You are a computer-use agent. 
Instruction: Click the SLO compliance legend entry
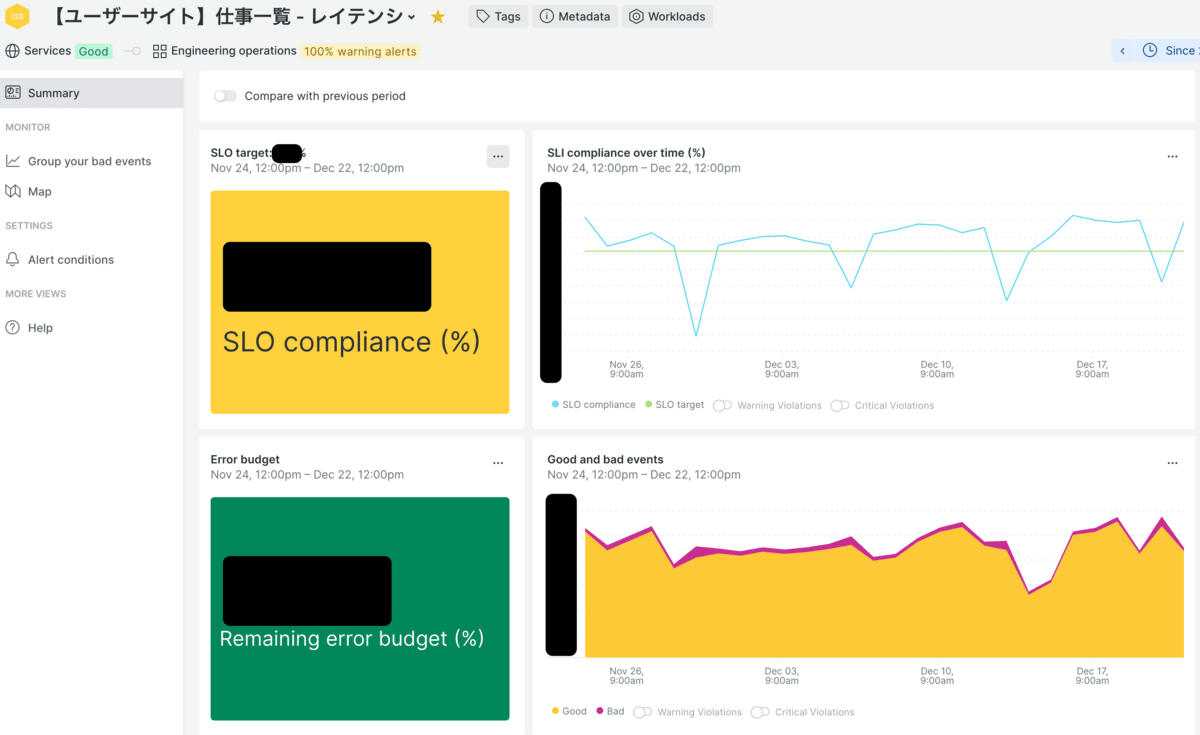(594, 405)
